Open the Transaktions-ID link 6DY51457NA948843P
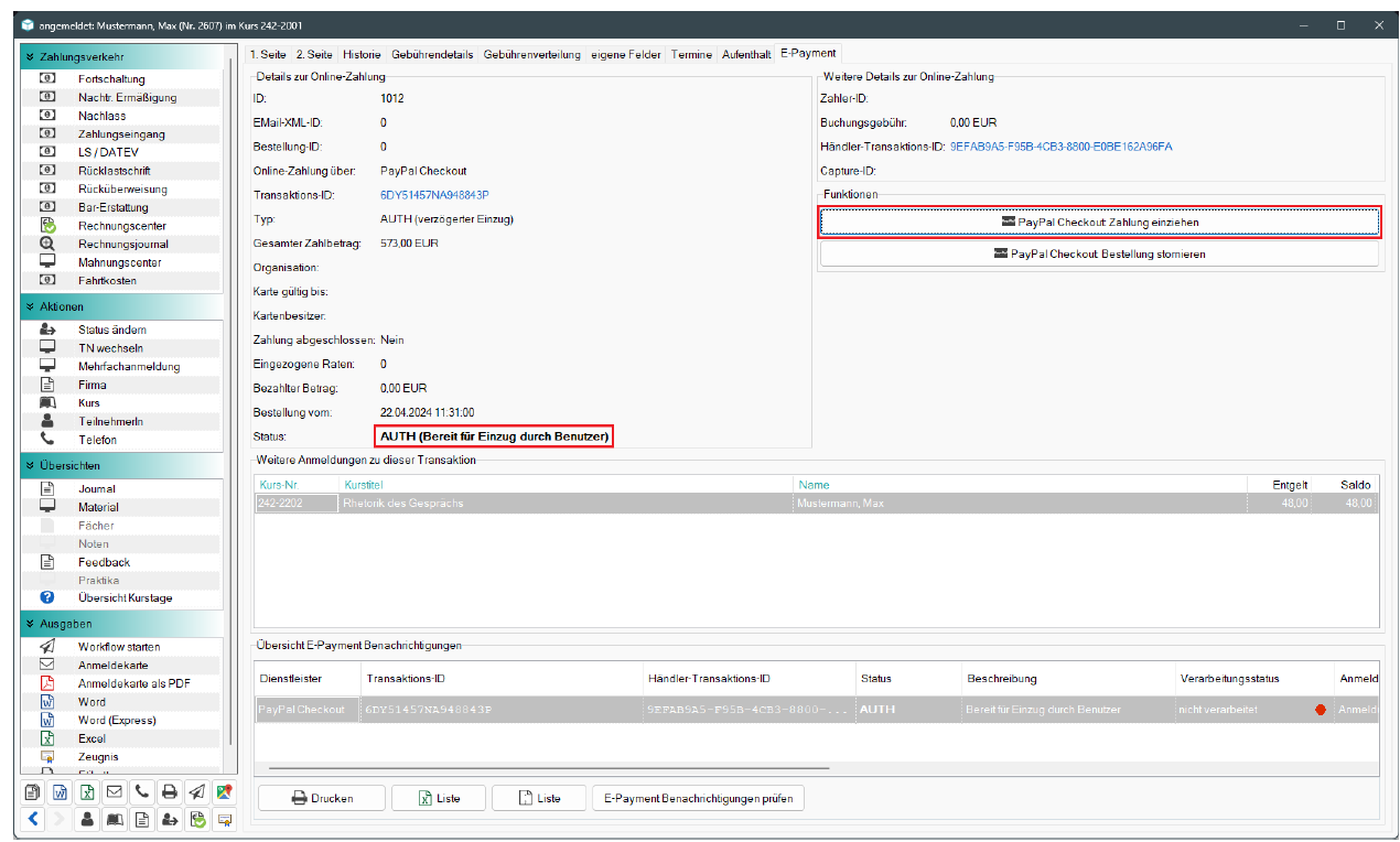This screenshot has width=1400, height=842. pyautogui.click(x=434, y=196)
